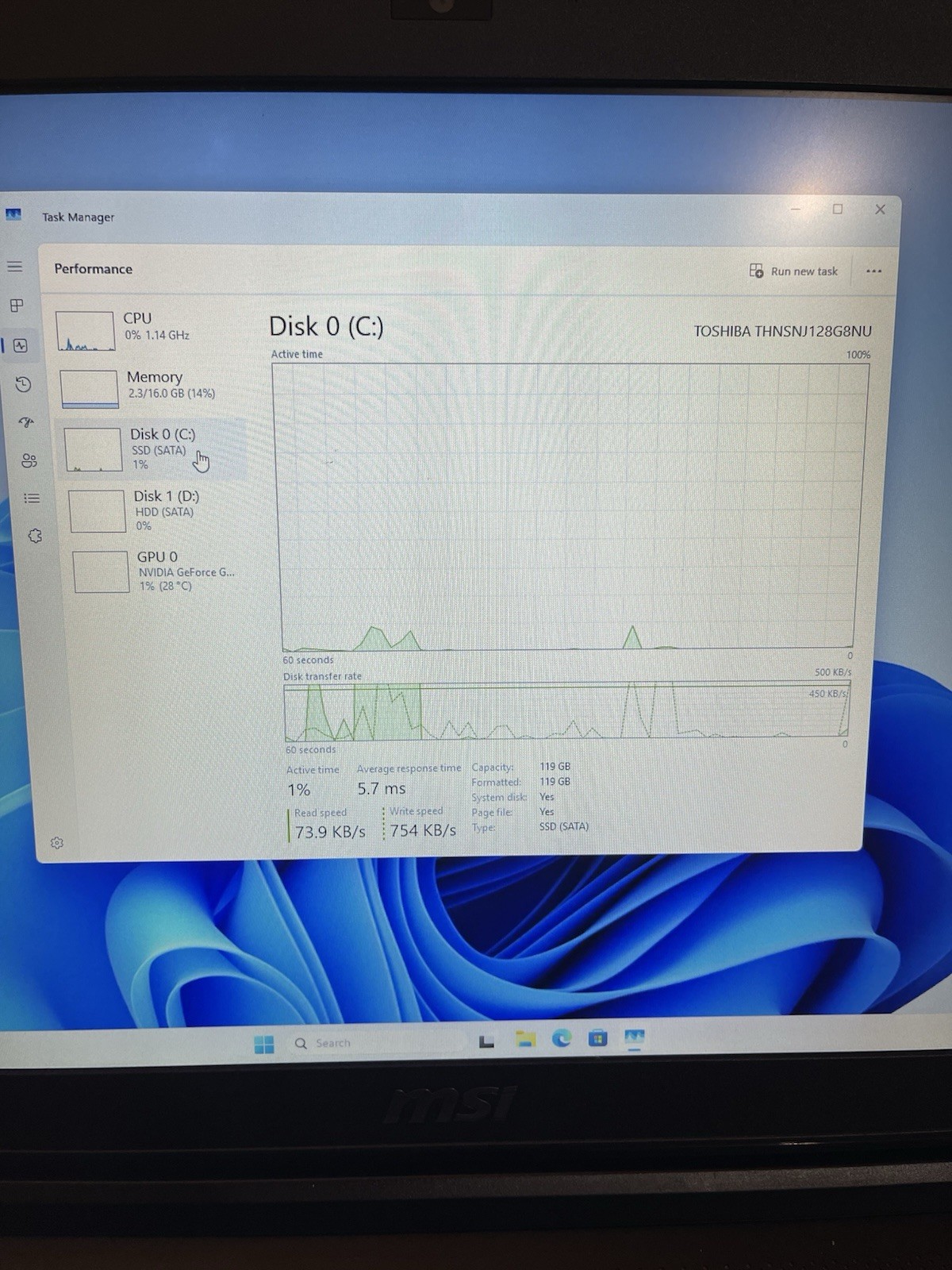Image resolution: width=952 pixels, height=1270 pixels.
Task: Click the taskbar Search box
Action: 377,1043
